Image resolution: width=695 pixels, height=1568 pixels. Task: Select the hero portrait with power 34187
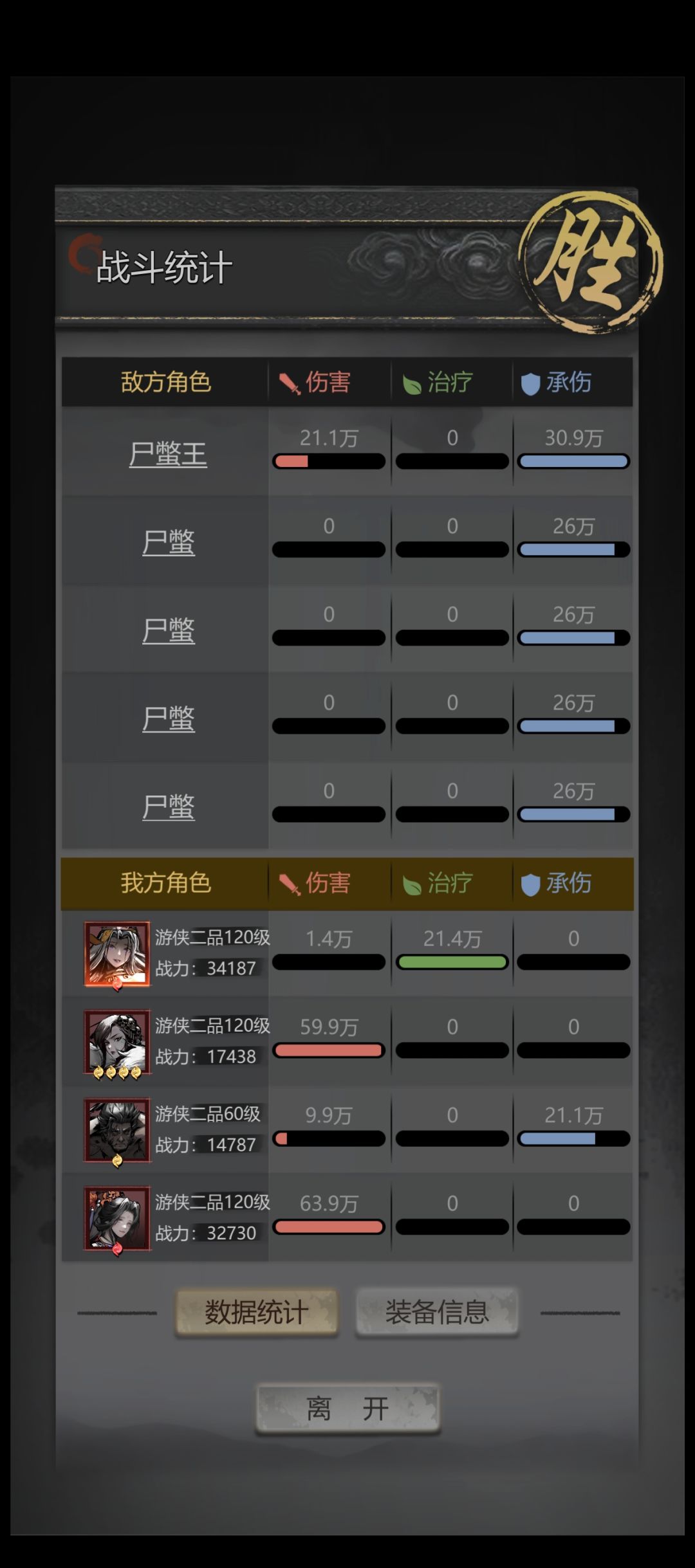coord(117,954)
